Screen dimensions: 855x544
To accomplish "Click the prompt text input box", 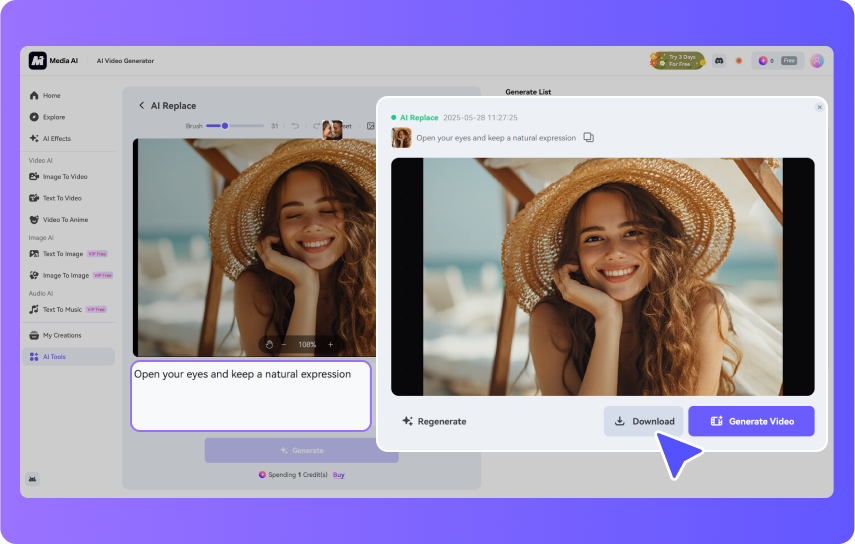I will 251,396.
